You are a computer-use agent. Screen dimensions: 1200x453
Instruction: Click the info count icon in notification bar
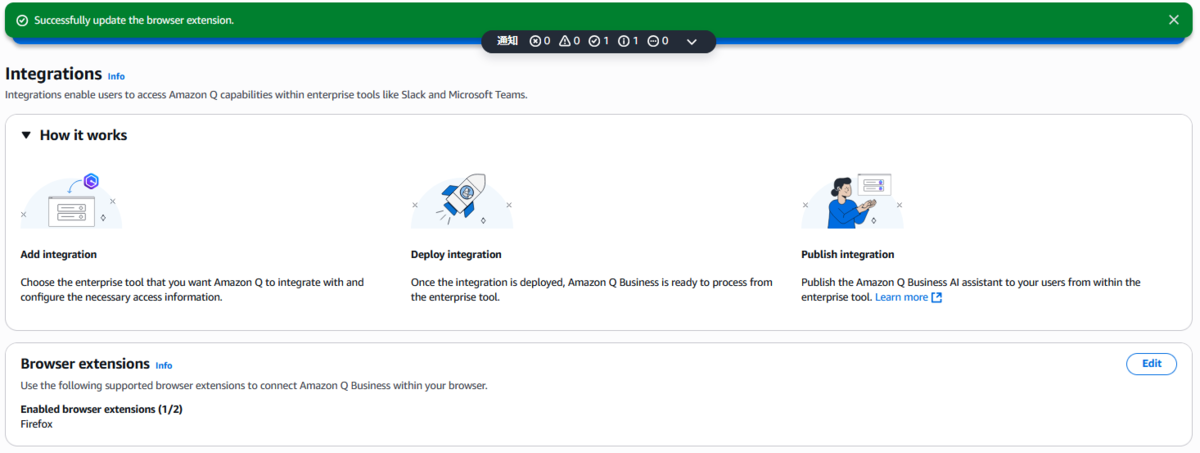pyautogui.click(x=624, y=41)
